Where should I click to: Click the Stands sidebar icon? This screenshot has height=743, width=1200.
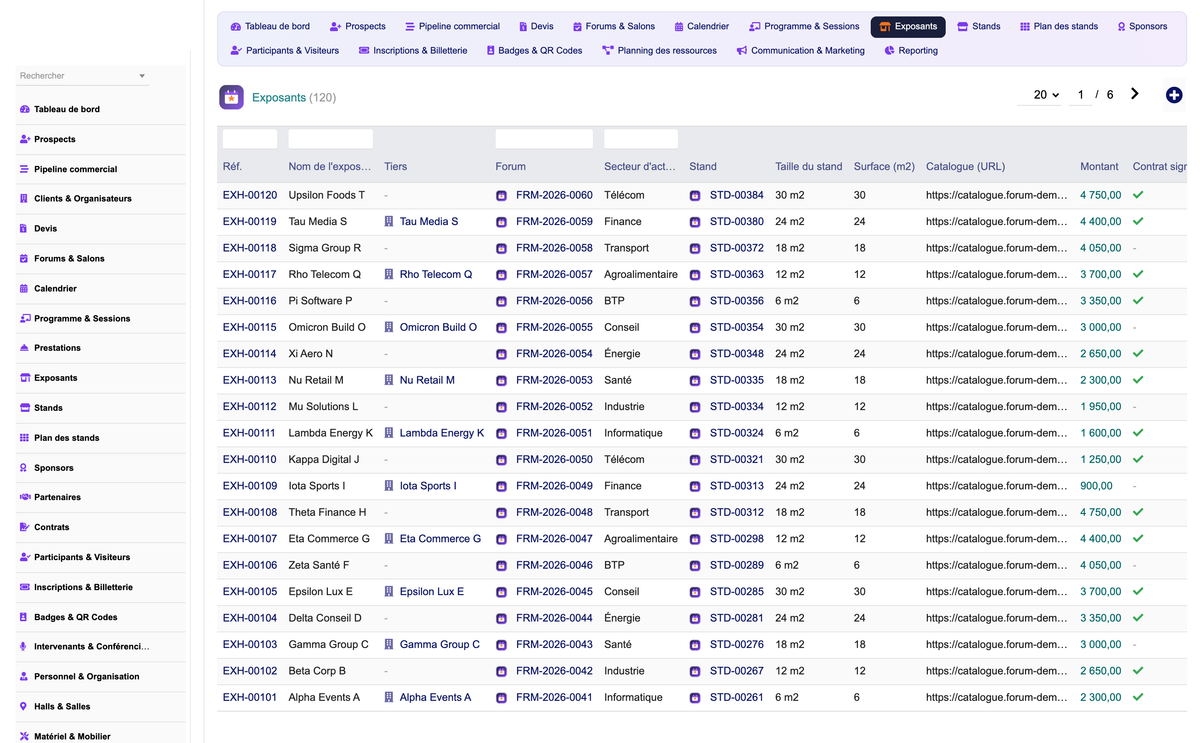coord(24,408)
